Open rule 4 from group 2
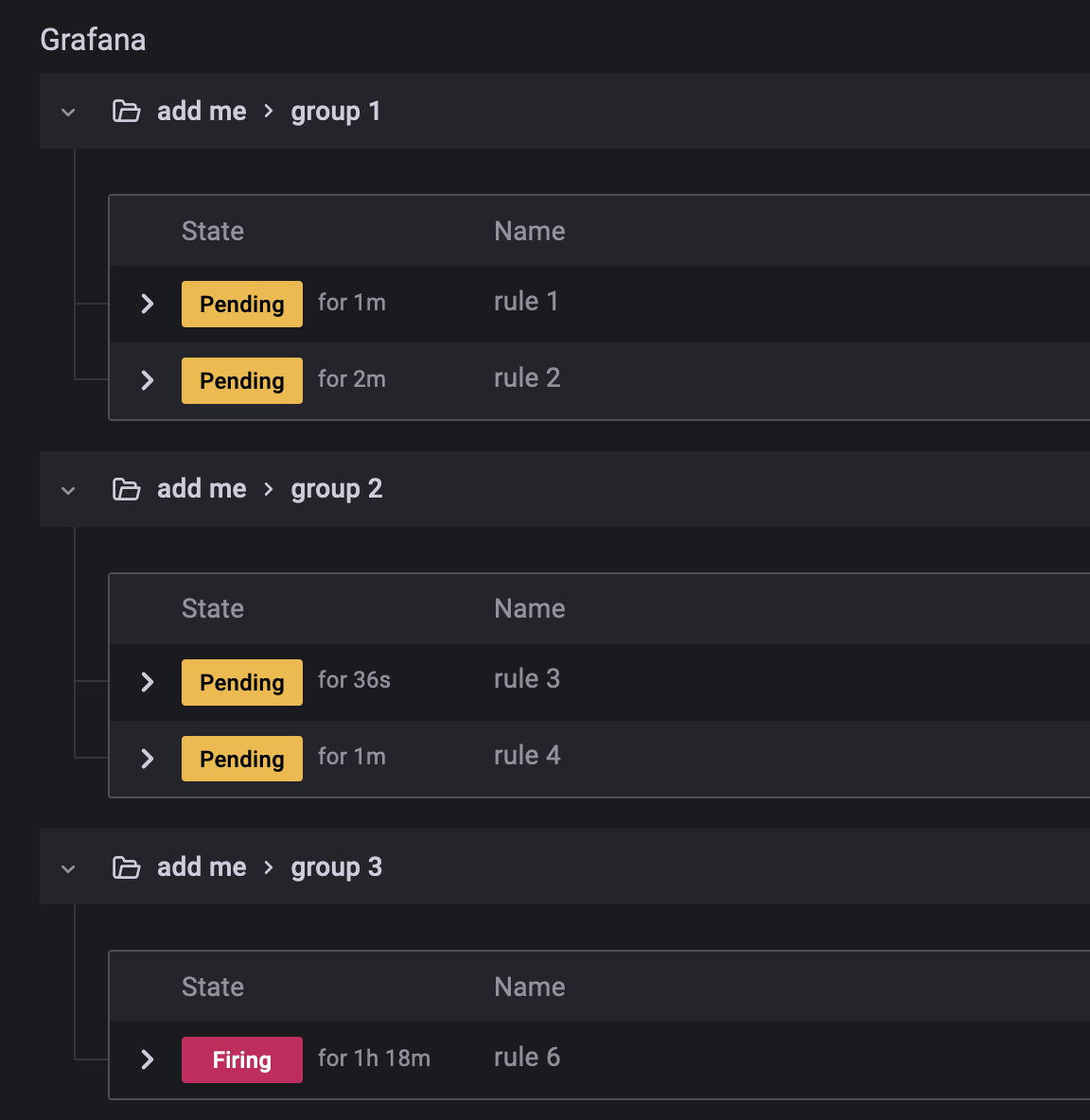The height and width of the screenshot is (1120, 1090). point(527,755)
